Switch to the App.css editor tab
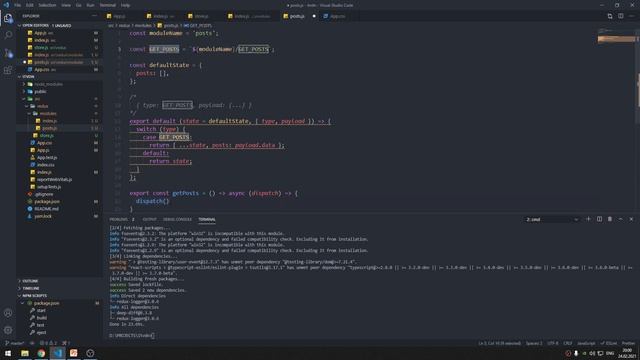Image resolution: width=640 pixels, height=360 pixels. pos(337,16)
